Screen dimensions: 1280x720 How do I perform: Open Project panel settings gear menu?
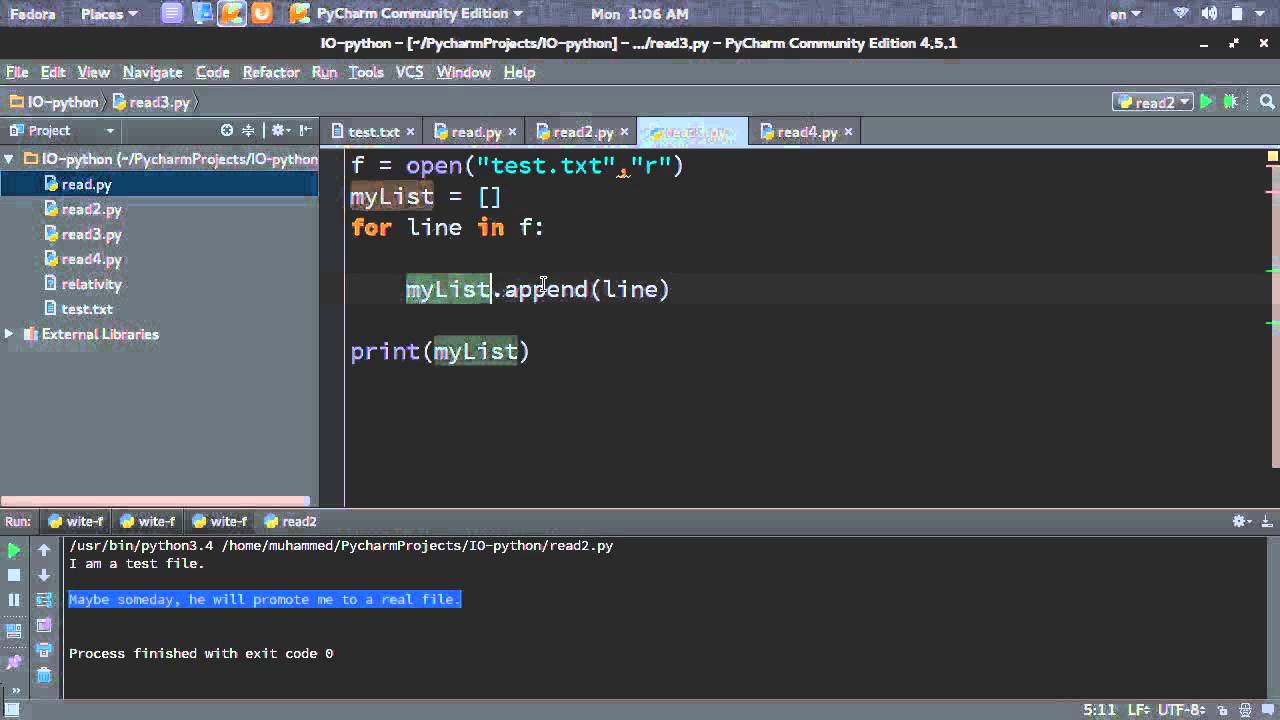coord(278,131)
